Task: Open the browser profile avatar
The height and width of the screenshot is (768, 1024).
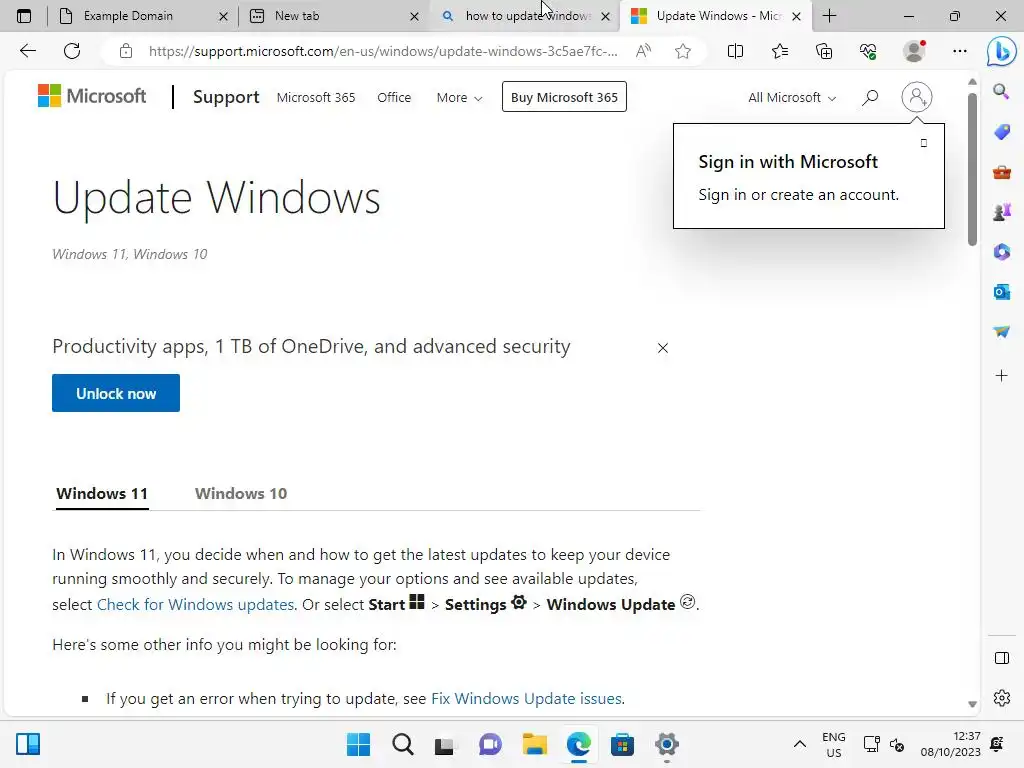Action: pyautogui.click(x=914, y=51)
